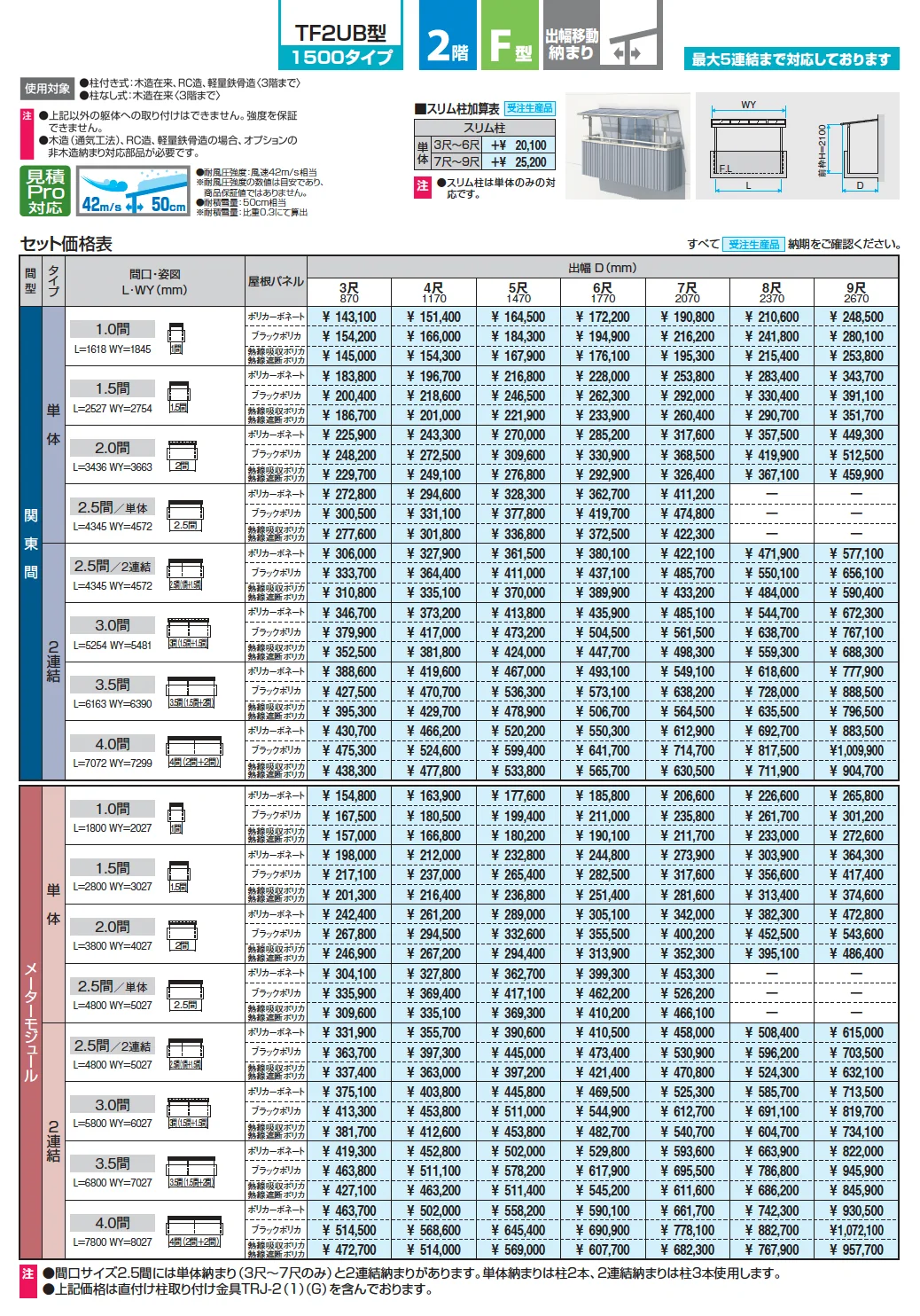Click the ¥ 957,700 price cell
920x1316 pixels.
856,1249
